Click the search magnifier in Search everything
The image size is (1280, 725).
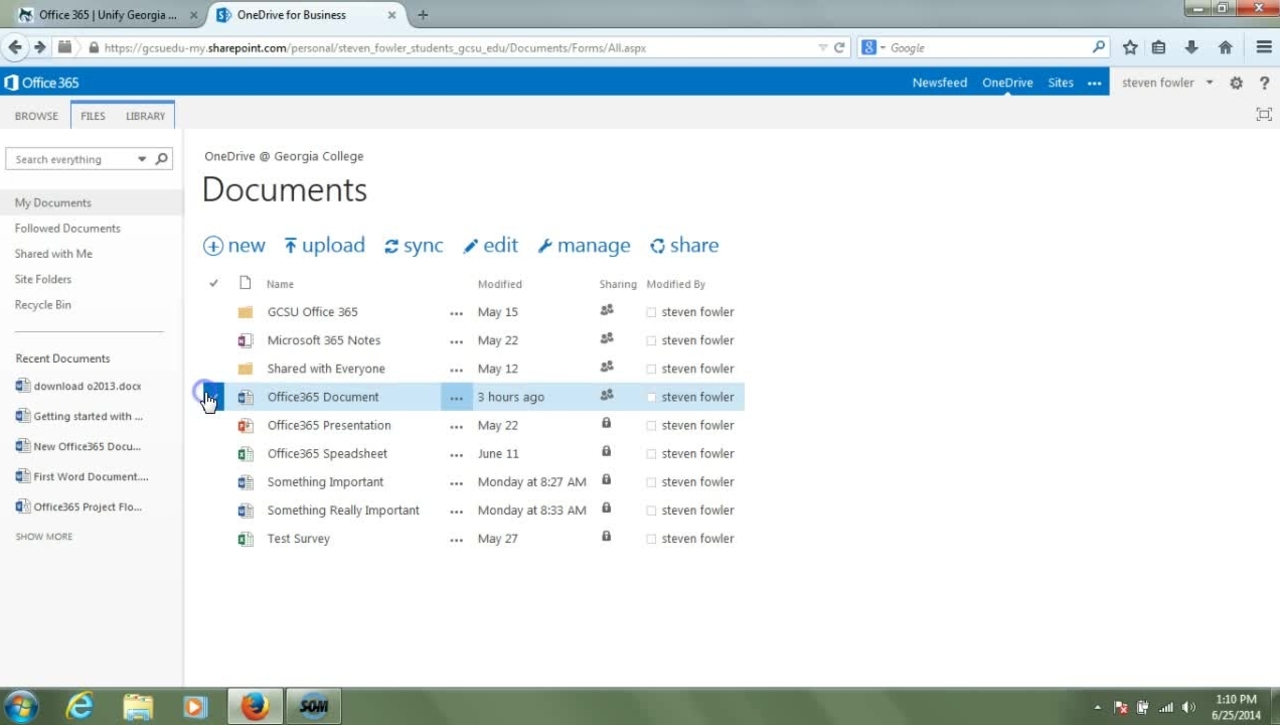[162, 159]
